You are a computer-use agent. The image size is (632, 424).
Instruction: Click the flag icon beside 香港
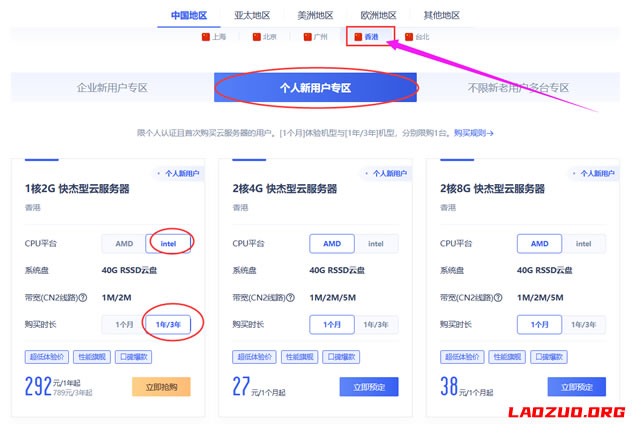point(358,37)
